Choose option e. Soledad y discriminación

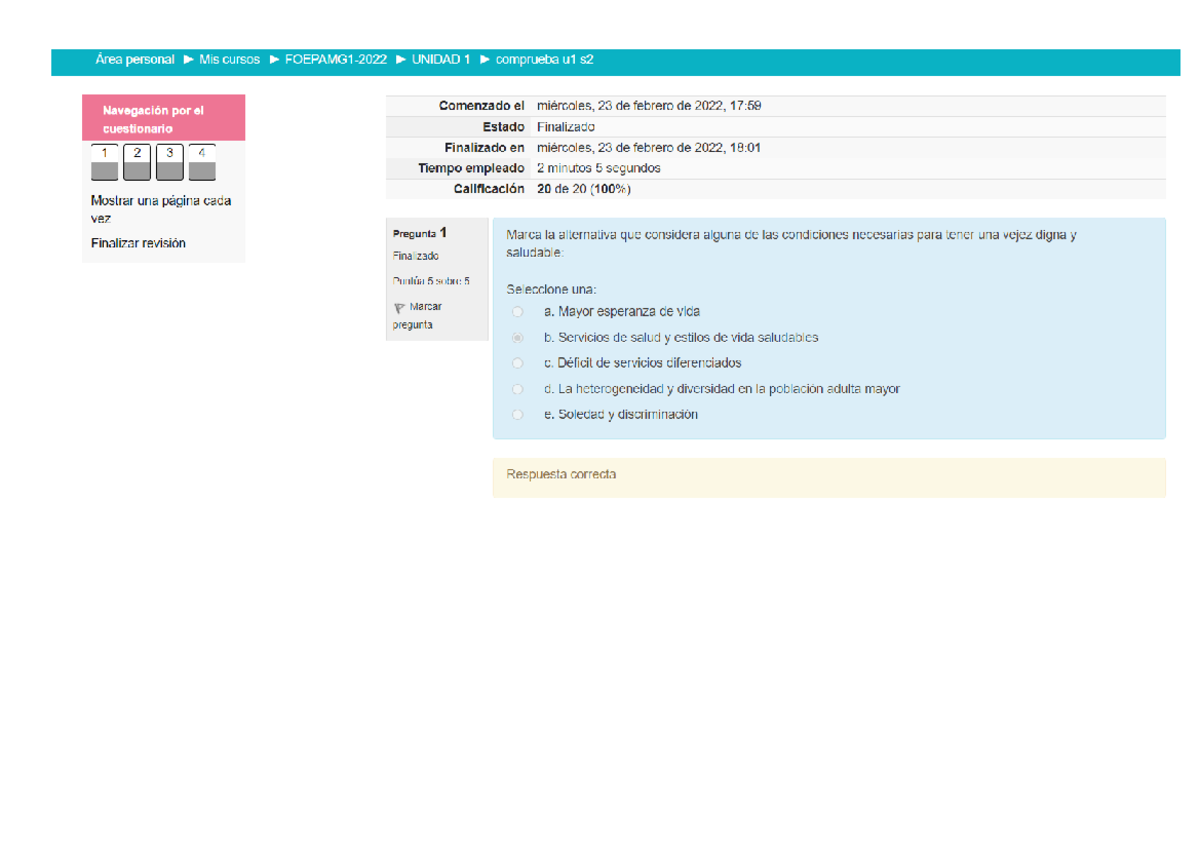pyautogui.click(x=517, y=414)
